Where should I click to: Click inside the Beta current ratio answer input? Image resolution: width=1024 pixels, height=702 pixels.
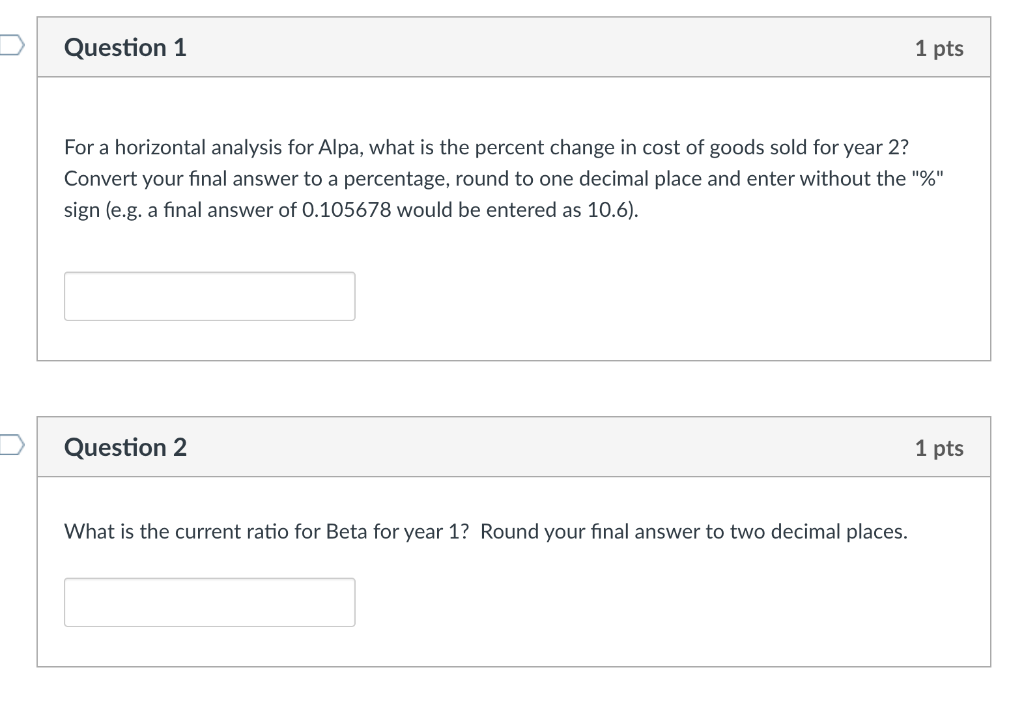209,601
